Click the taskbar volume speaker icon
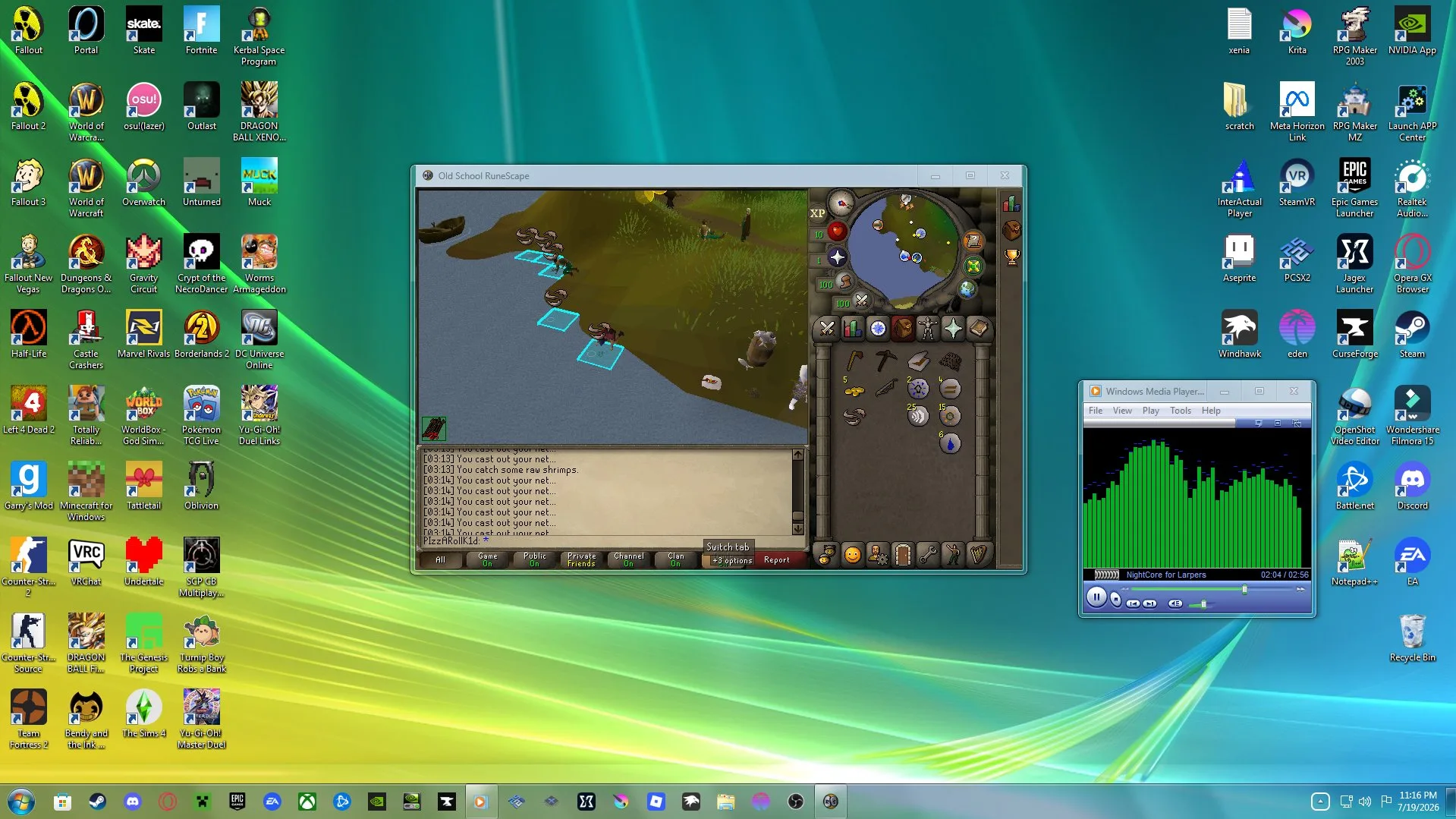Screen dimensions: 1456x819 click(1365, 802)
